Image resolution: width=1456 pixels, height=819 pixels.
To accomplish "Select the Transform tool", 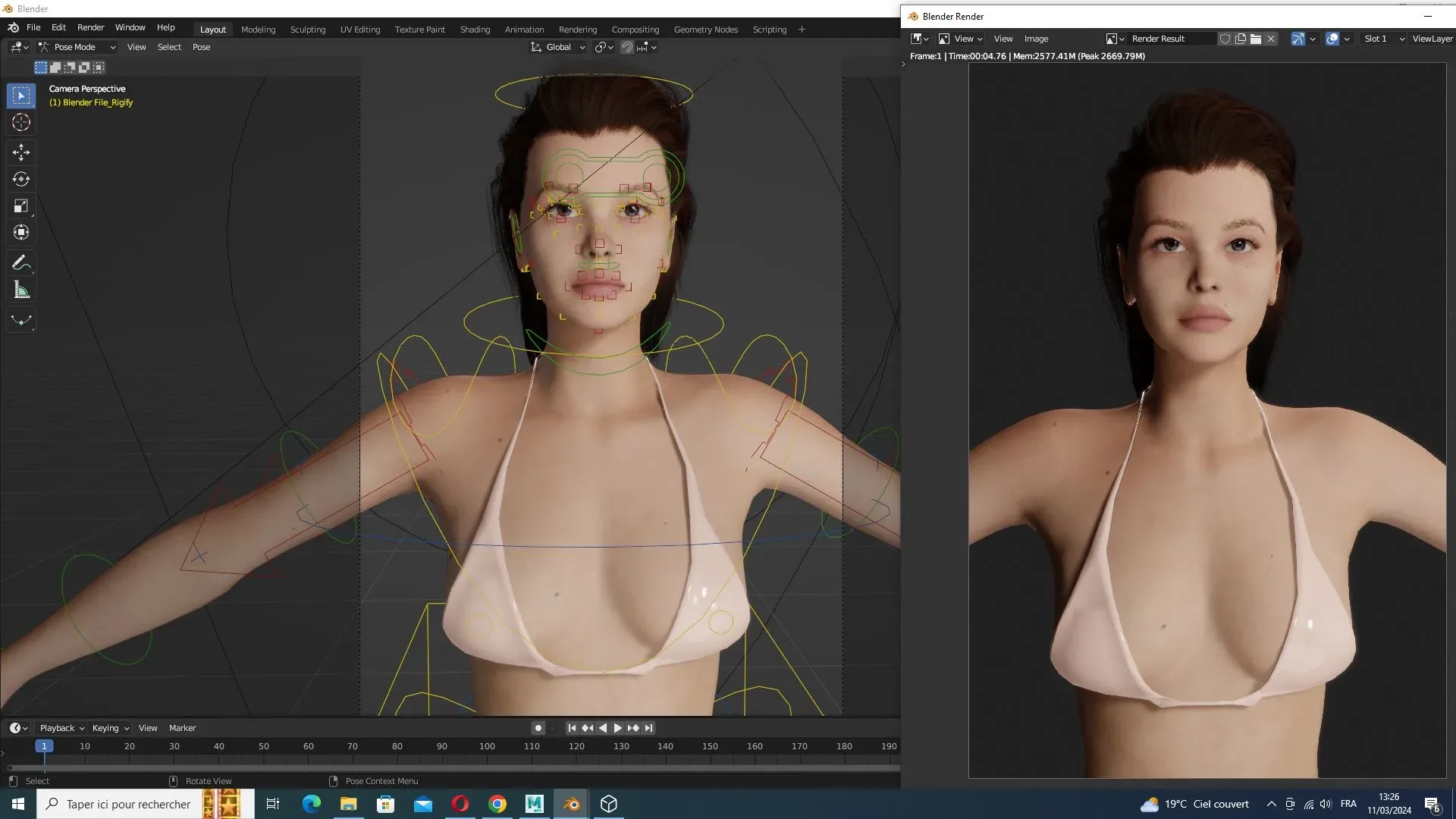I will 20,232.
